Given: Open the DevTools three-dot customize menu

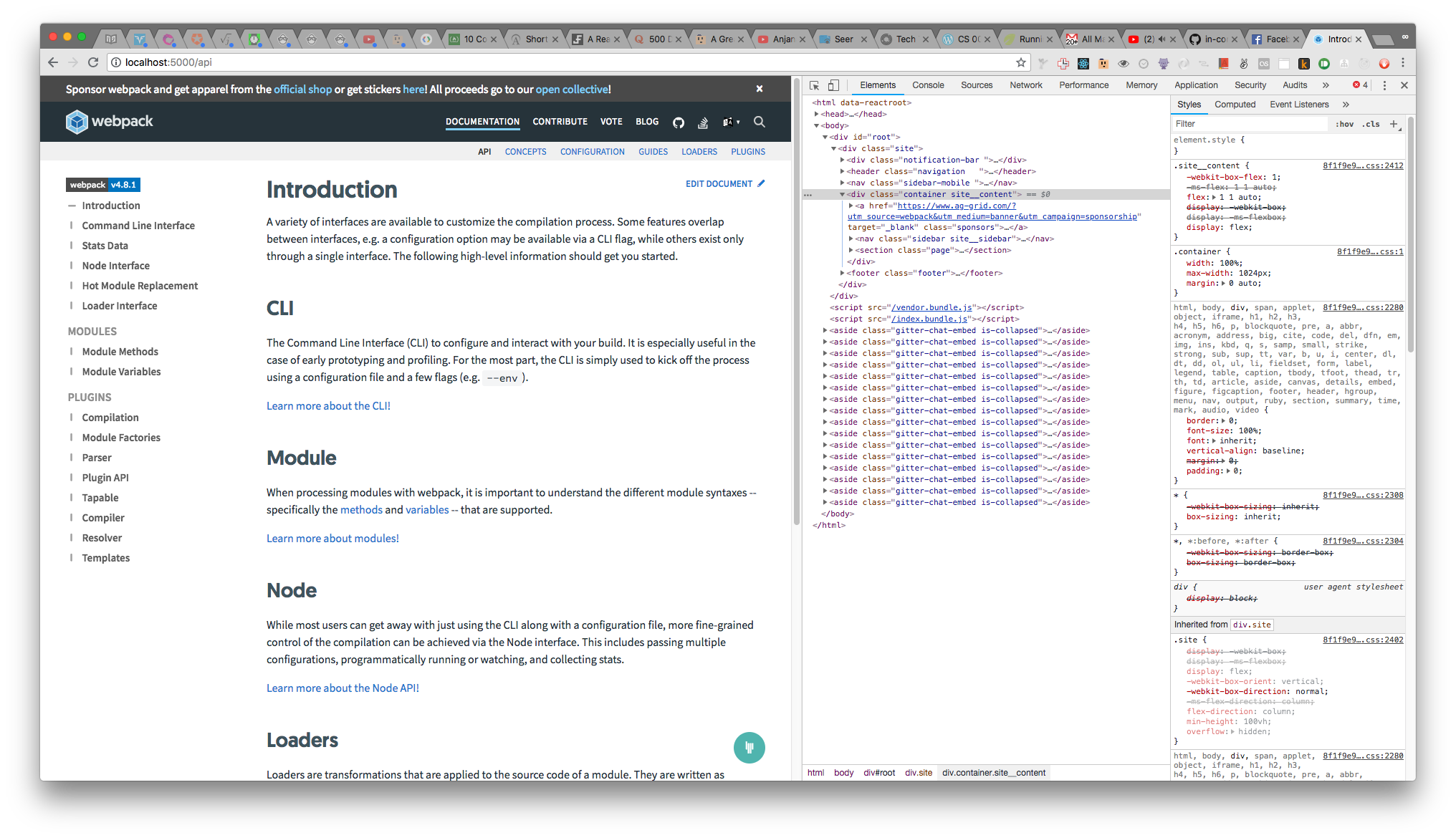Looking at the screenshot, I should pos(1385,85).
